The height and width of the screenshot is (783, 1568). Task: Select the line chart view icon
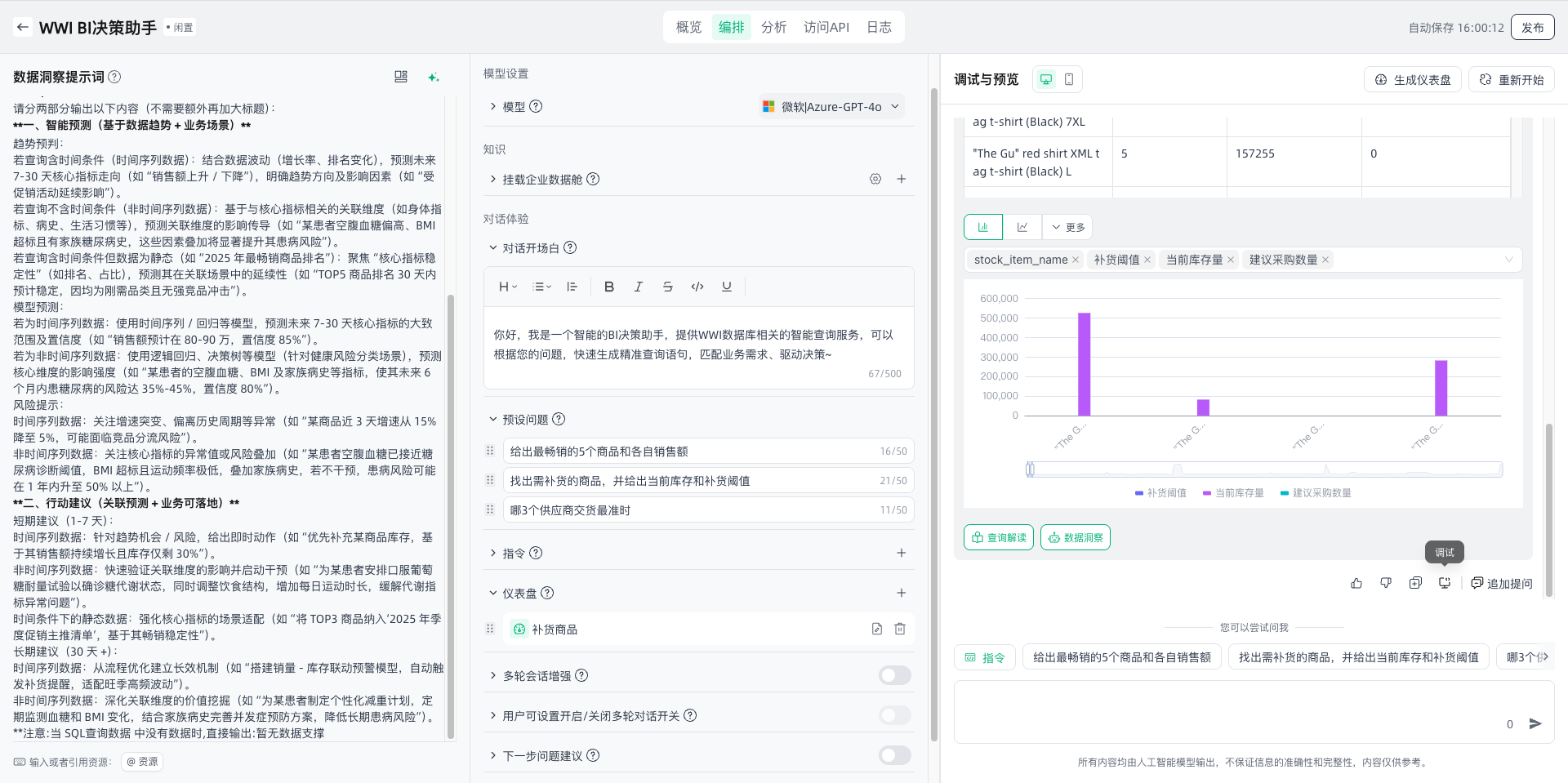tap(1022, 227)
